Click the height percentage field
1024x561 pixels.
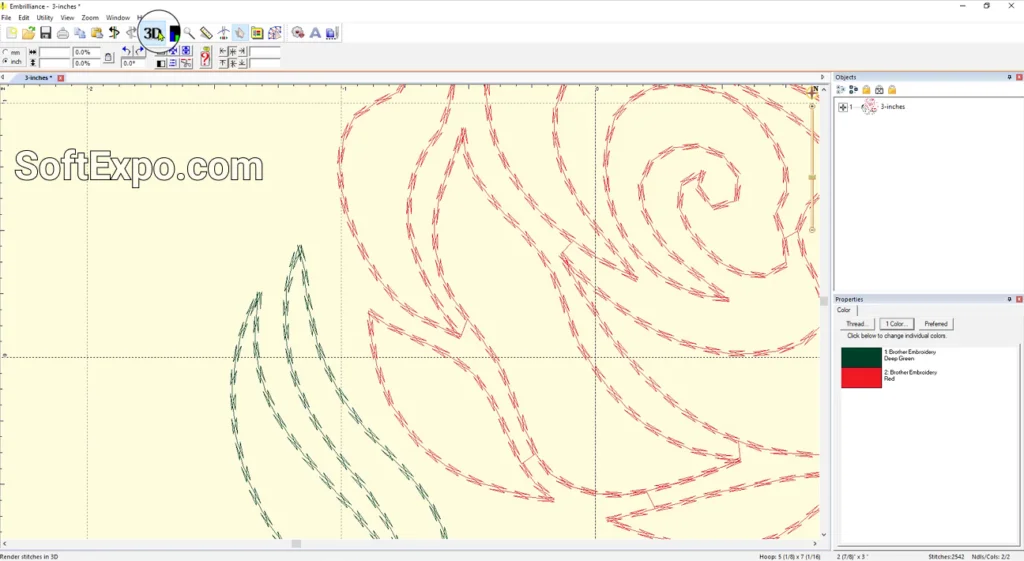pyautogui.click(x=87, y=63)
